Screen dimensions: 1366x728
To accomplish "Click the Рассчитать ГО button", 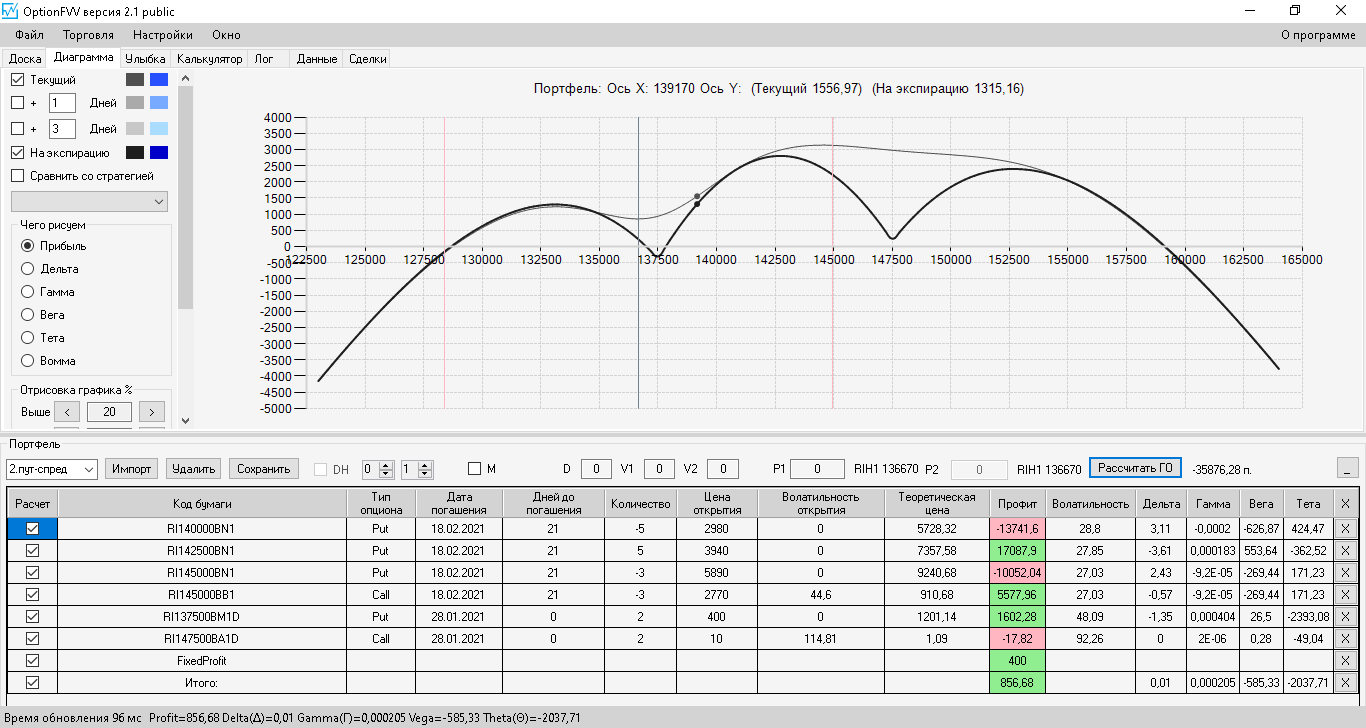I will pos(1135,468).
